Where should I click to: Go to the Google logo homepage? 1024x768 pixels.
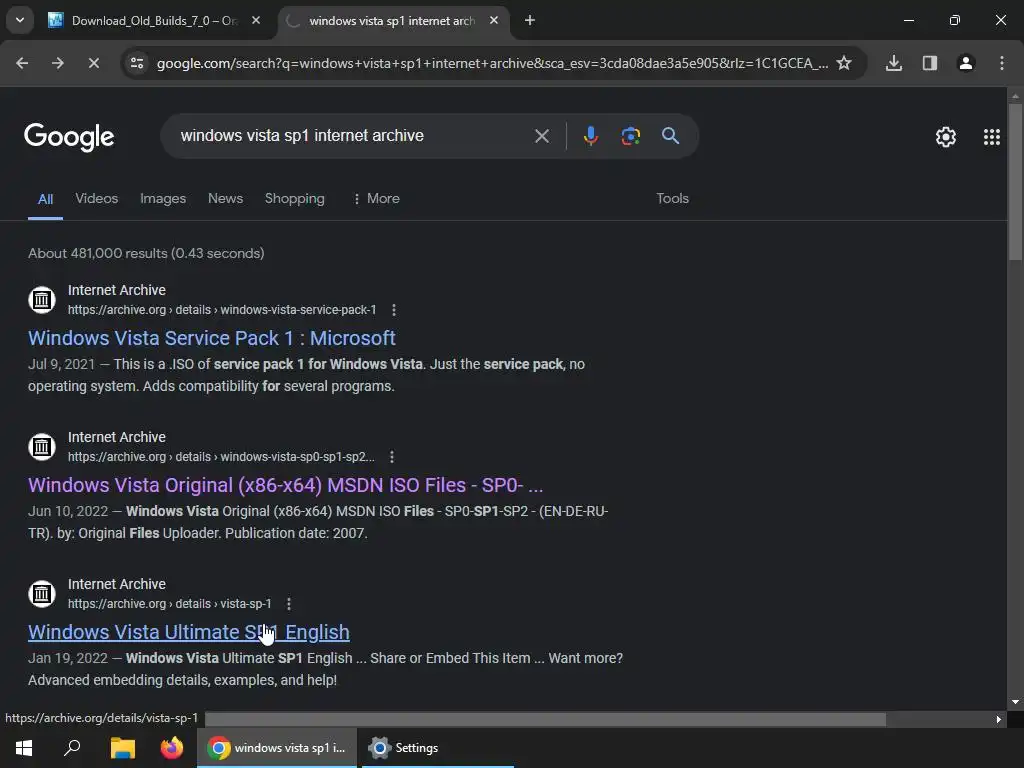click(x=69, y=137)
